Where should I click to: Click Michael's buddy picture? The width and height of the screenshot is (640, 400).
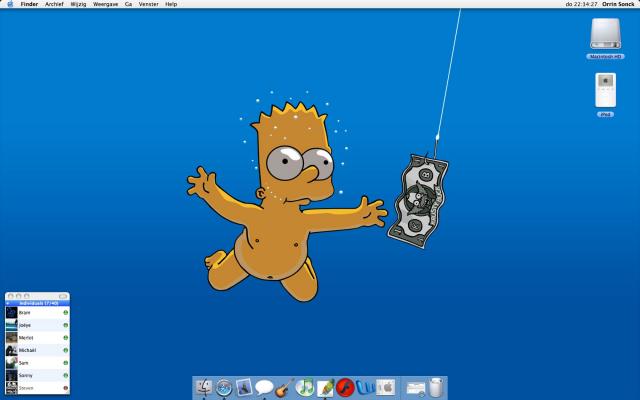(x=11, y=350)
